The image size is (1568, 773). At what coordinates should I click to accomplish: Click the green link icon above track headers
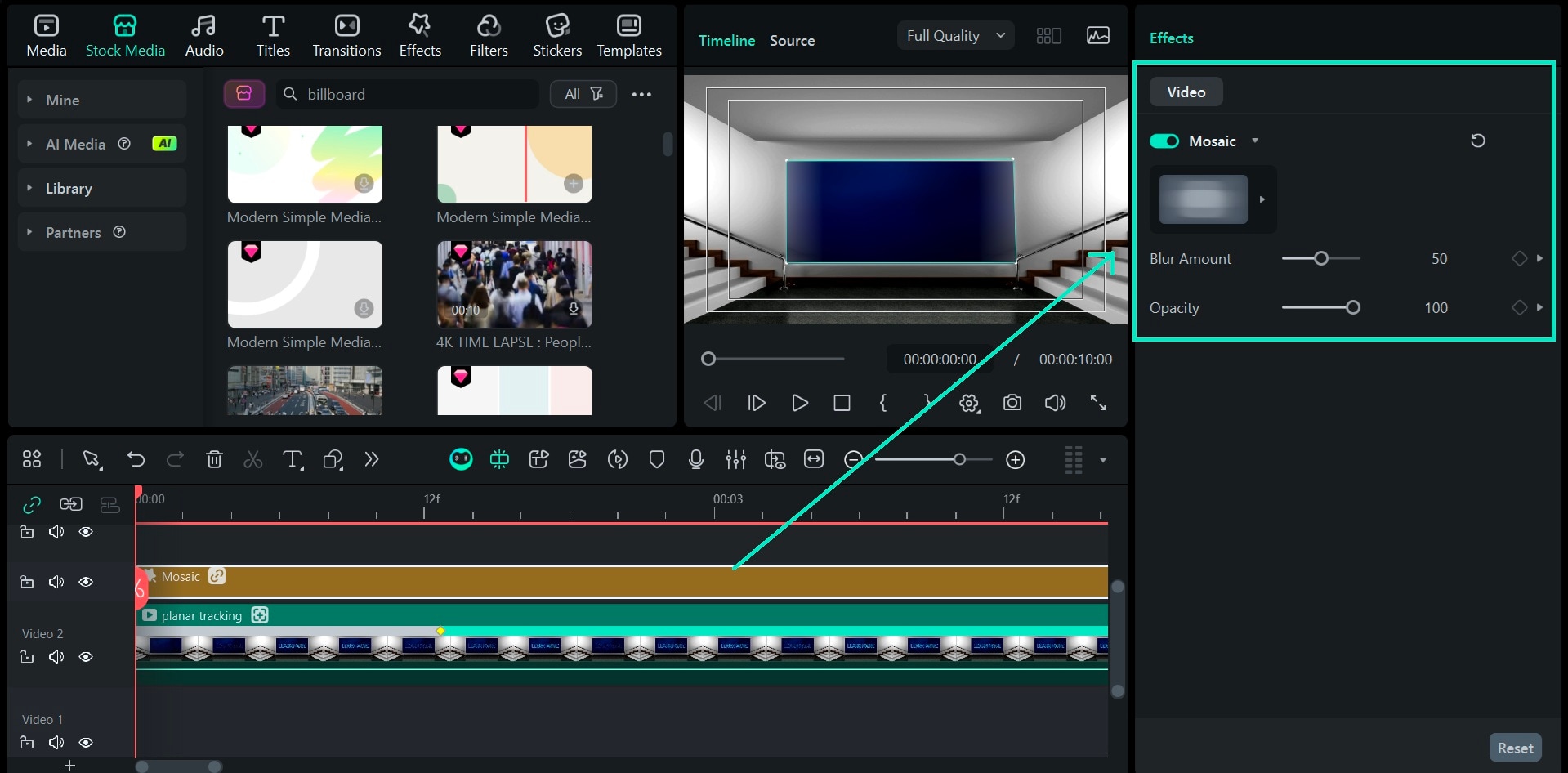tap(32, 504)
